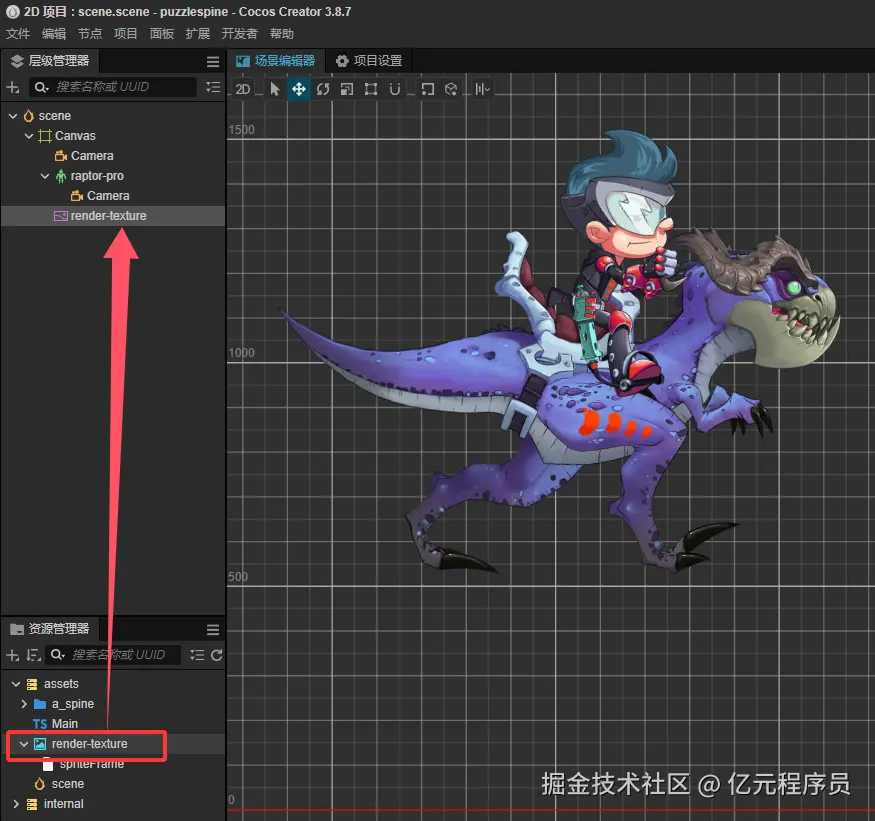
Task: Open the 节点 menu
Action: (90, 33)
